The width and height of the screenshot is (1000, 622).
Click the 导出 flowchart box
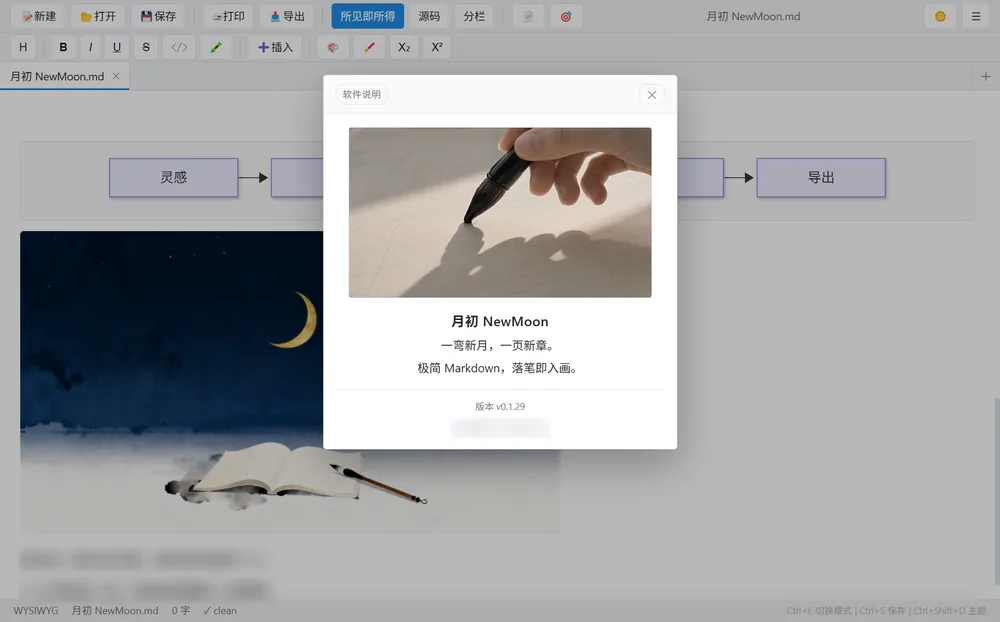[x=821, y=177]
